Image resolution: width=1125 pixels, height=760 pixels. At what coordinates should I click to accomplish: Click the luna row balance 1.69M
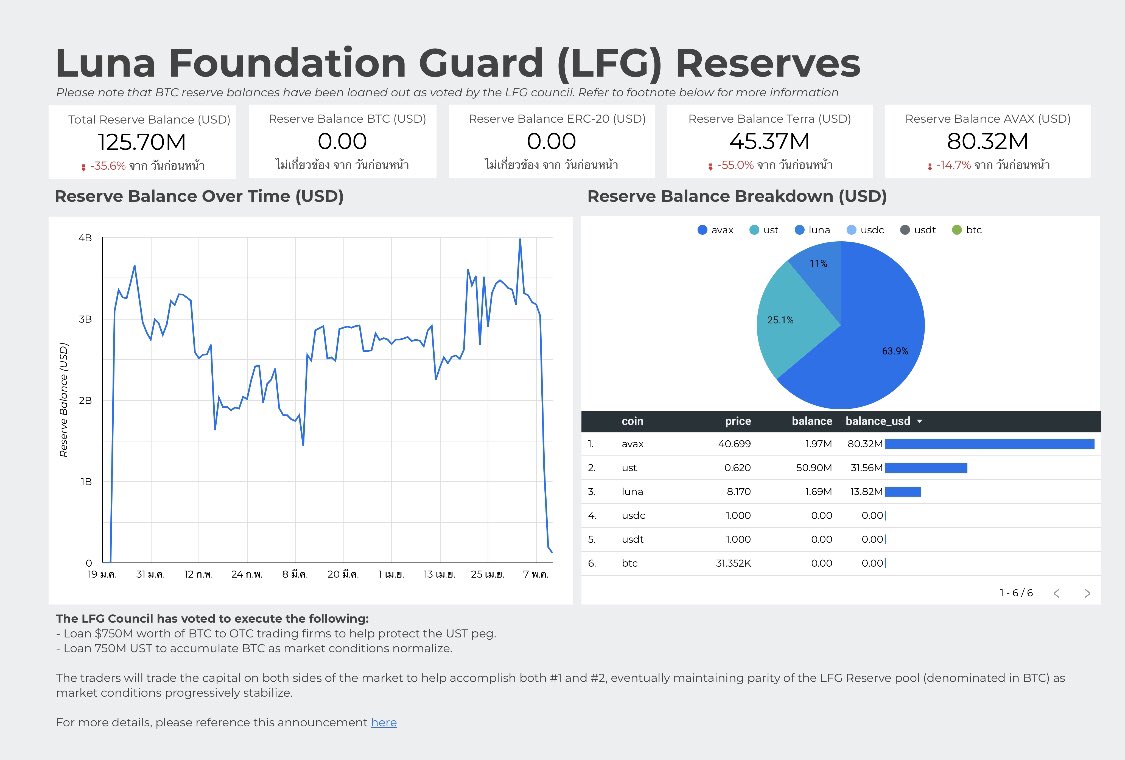click(x=818, y=492)
